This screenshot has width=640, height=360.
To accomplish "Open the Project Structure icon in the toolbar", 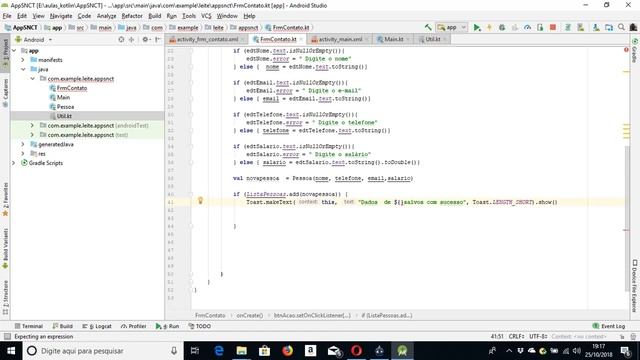I will 609,27.
